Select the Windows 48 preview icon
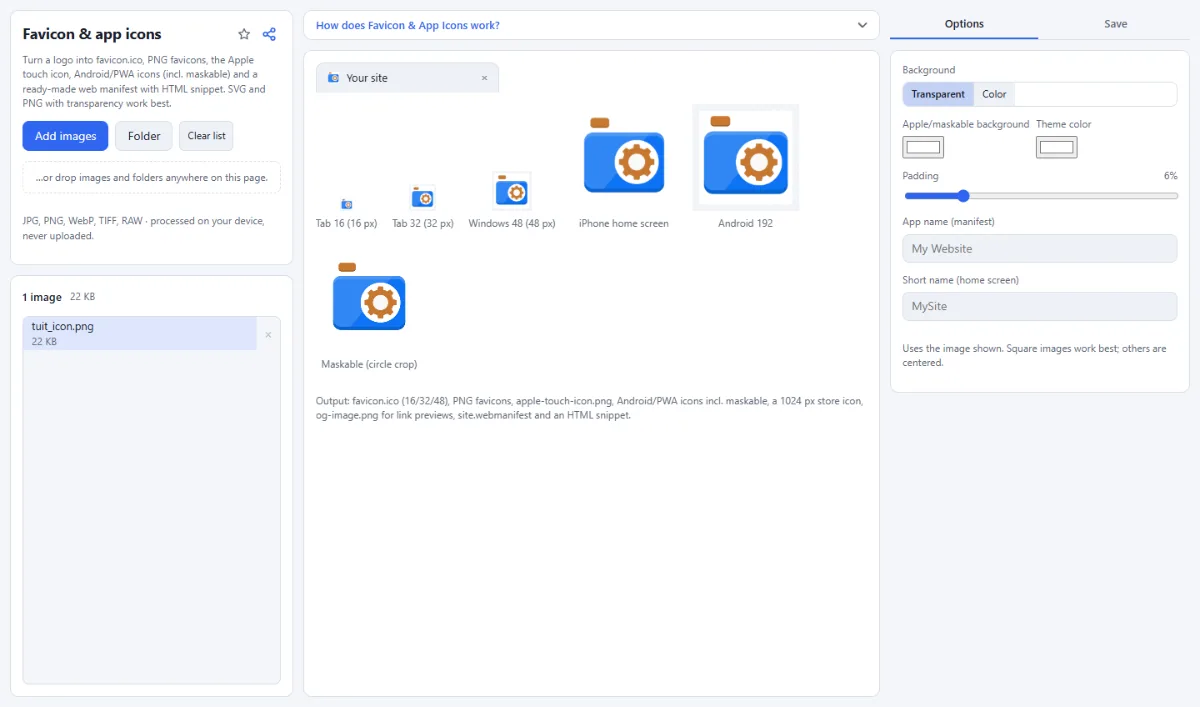Screen dimensions: 1200x707 tap(511, 190)
